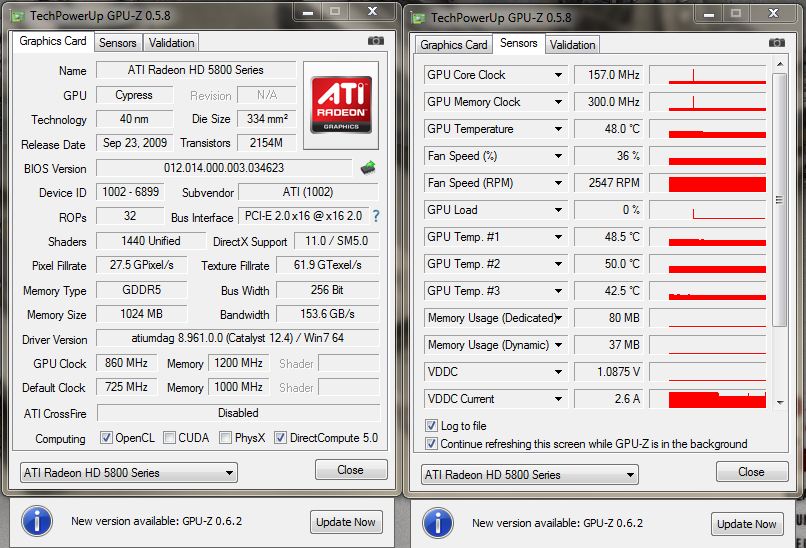Switch to Validation tab in left window
This screenshot has width=806, height=548.
point(171,43)
